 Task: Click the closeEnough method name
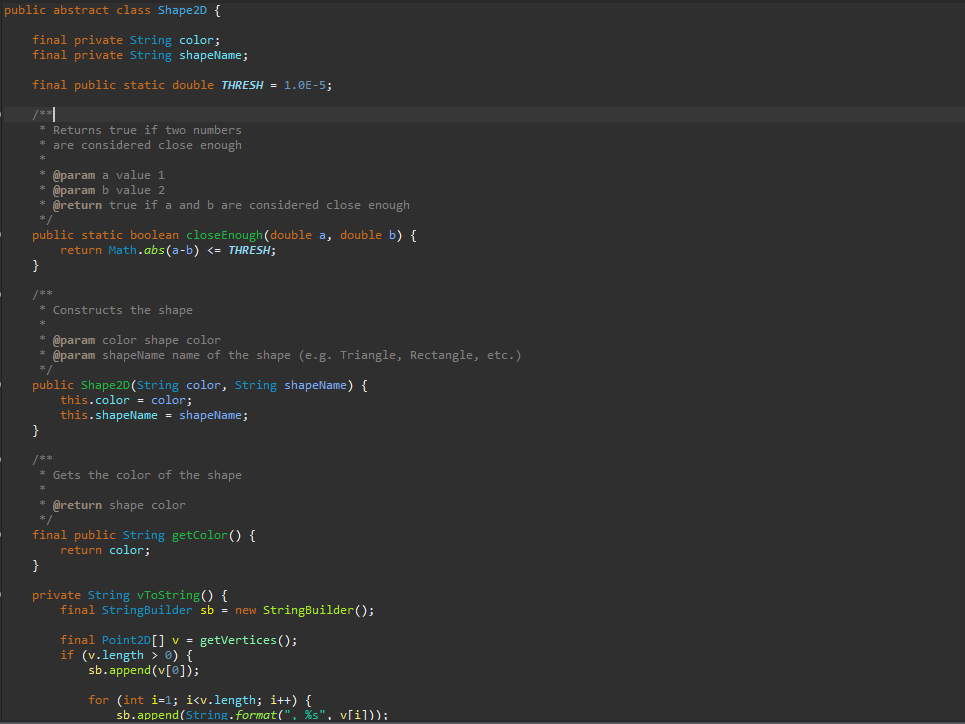(x=224, y=234)
